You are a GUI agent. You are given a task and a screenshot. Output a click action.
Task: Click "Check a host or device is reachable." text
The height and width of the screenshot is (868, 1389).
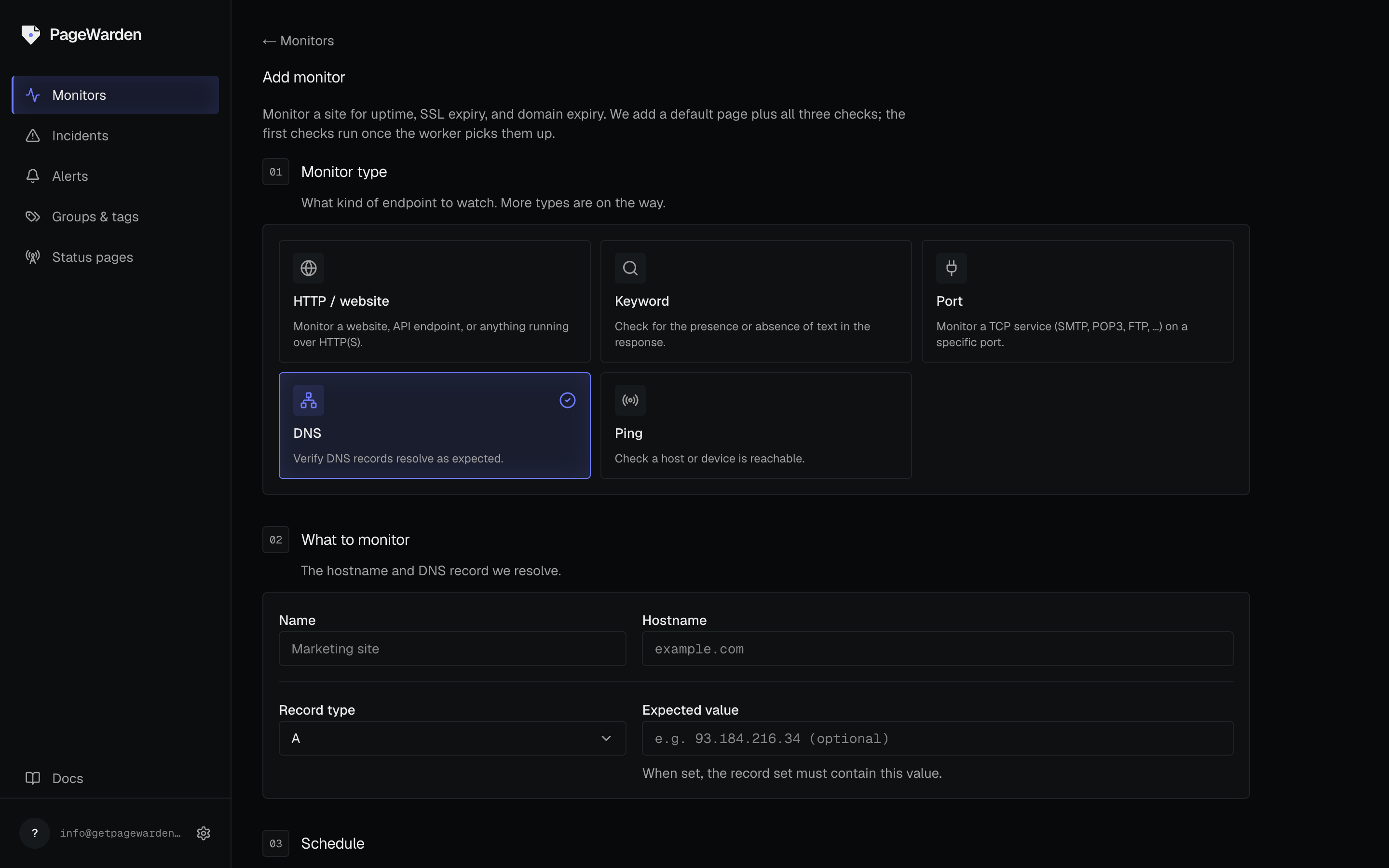(709, 459)
